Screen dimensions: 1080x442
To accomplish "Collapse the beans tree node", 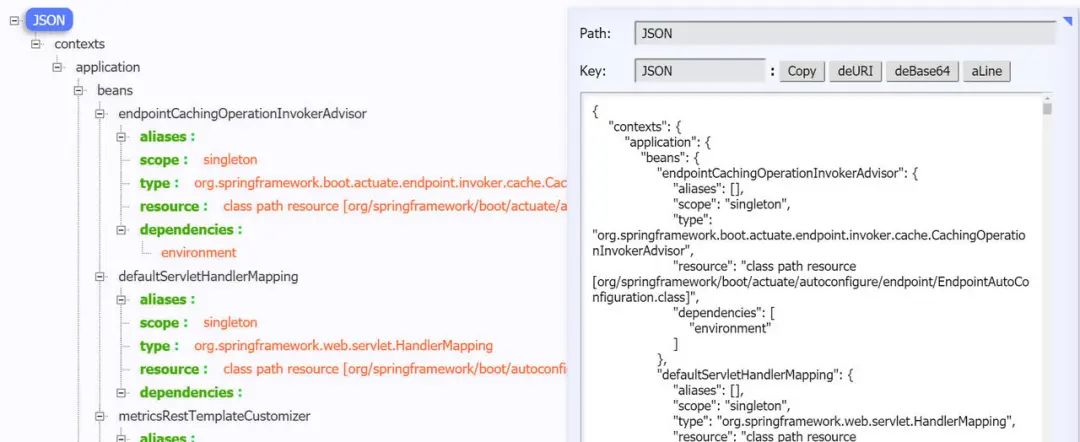I will coord(79,90).
